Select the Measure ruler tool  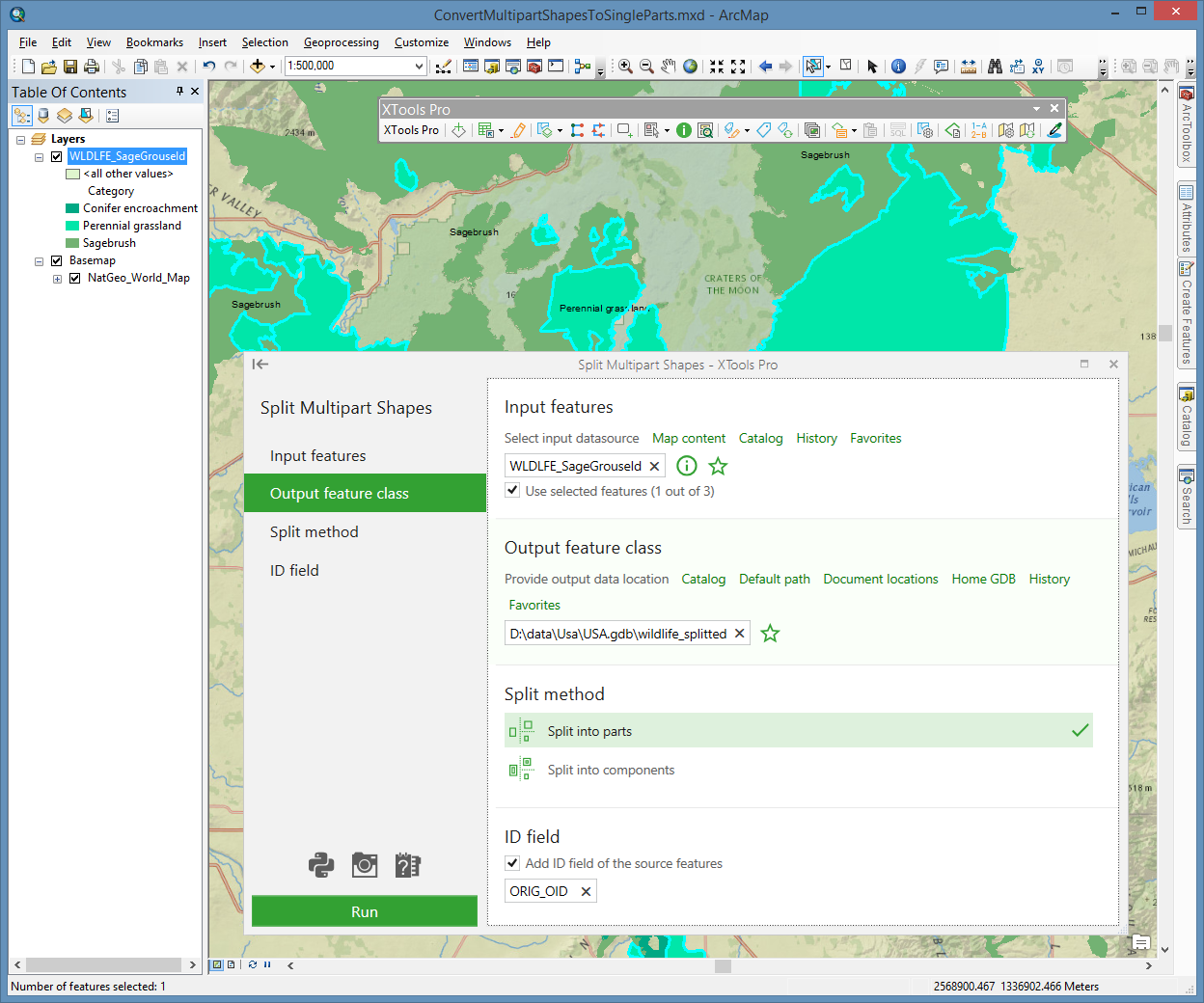pyautogui.click(x=968, y=67)
